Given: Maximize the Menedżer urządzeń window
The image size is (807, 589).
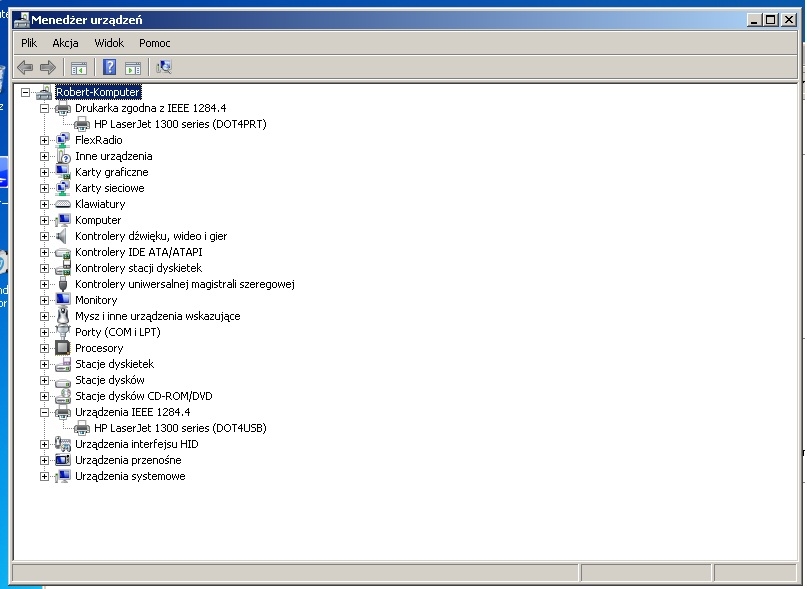Looking at the screenshot, I should tap(770, 20).
